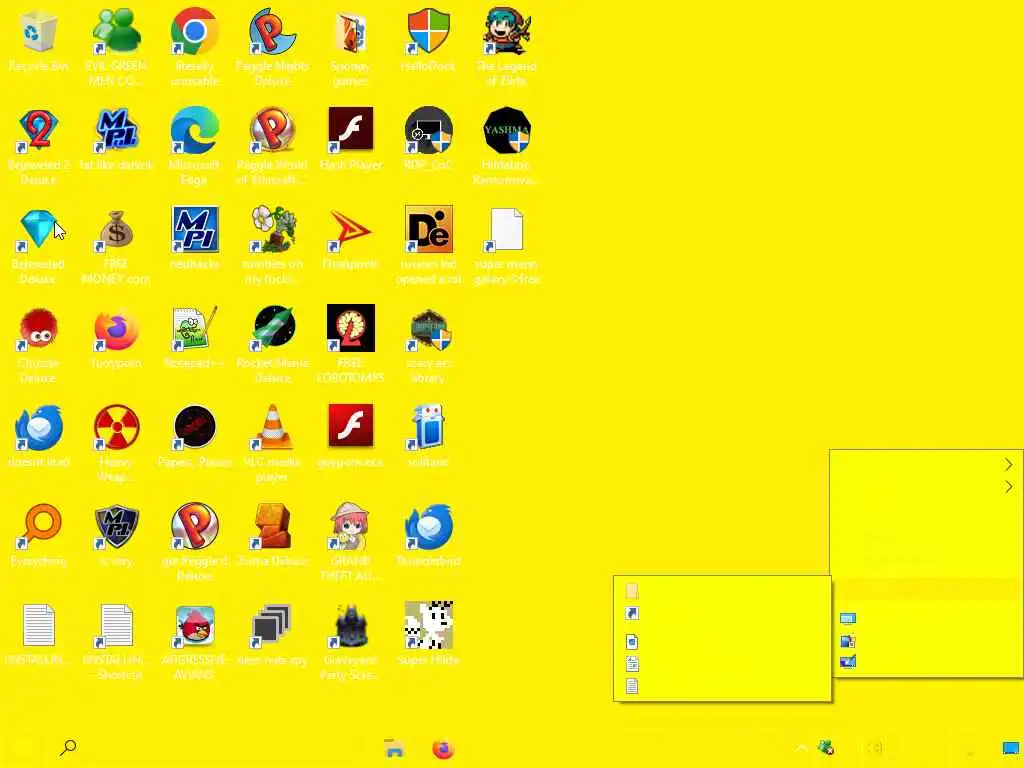Select the INSTALLIN - Shortcut file icon
1024x768 pixels.
(x=116, y=625)
